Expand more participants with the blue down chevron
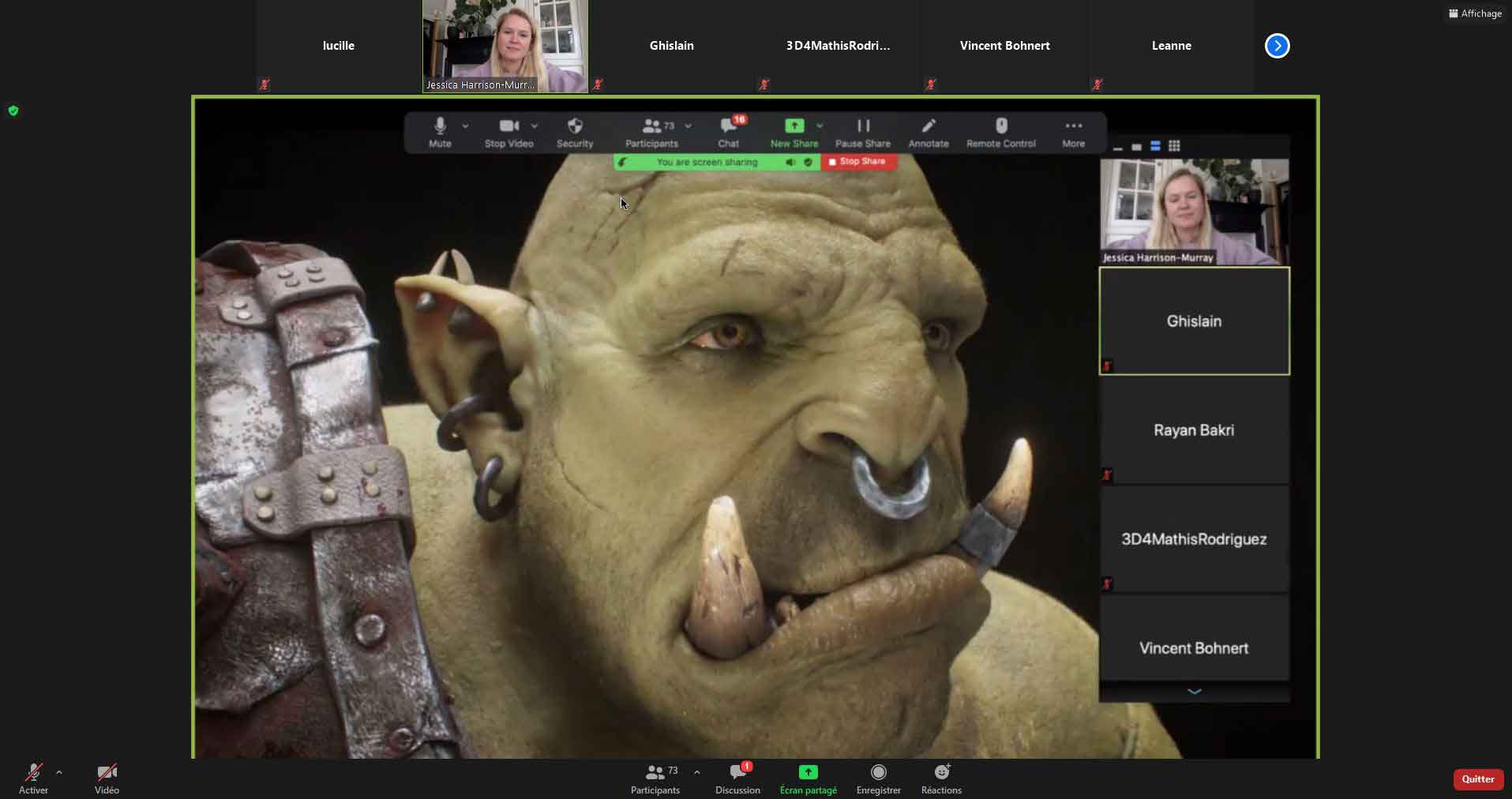 [1195, 692]
